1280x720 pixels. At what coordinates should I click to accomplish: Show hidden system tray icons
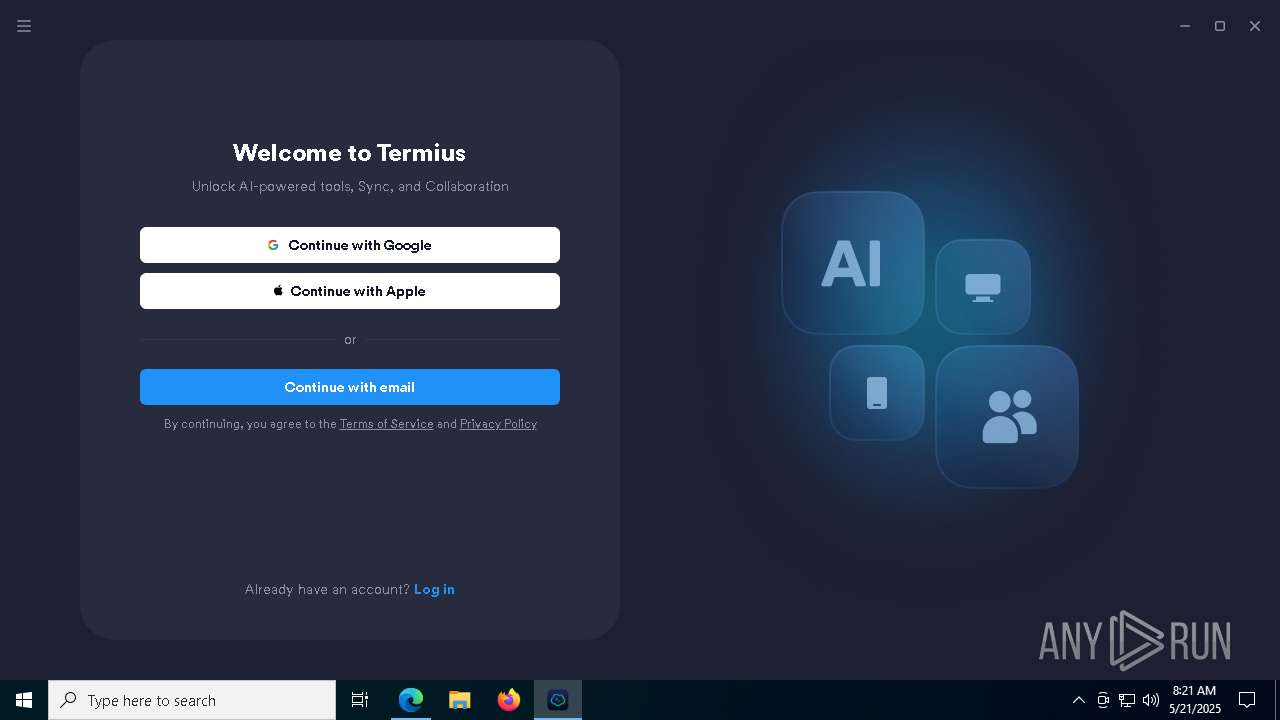point(1078,700)
